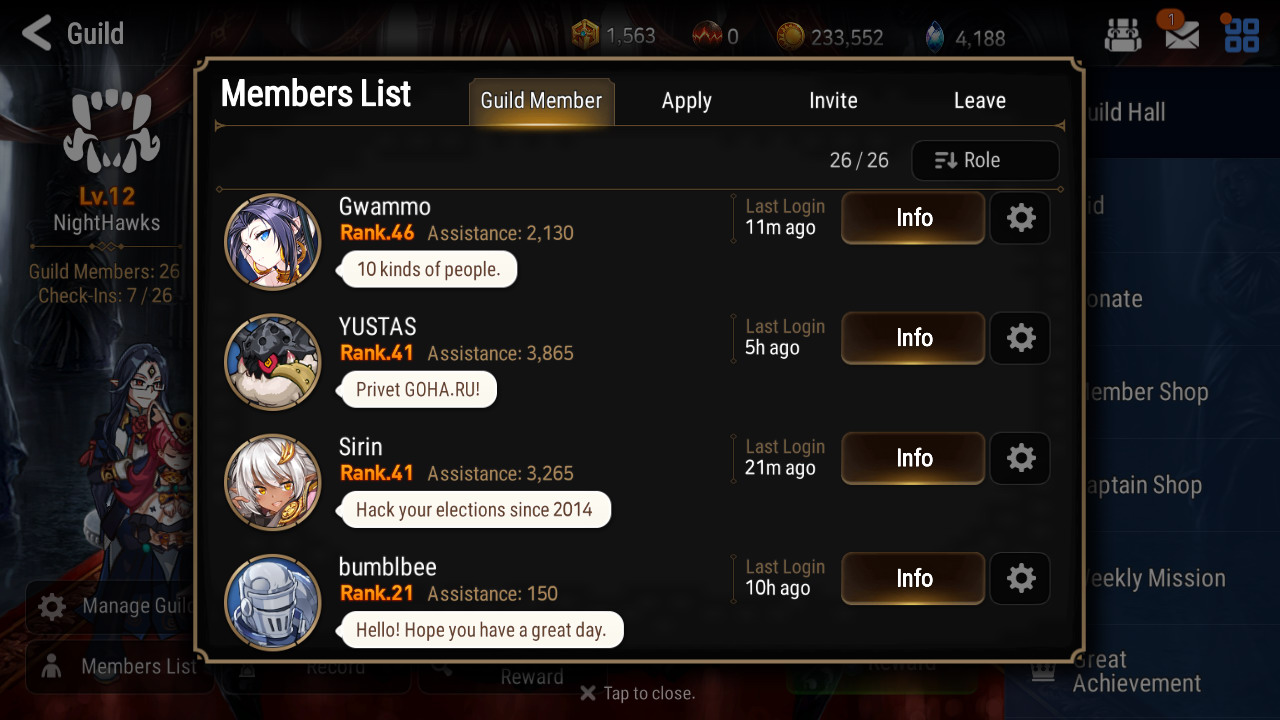This screenshot has width=1280, height=720.
Task: Open settings gear for Gwammo
Action: 1020,218
